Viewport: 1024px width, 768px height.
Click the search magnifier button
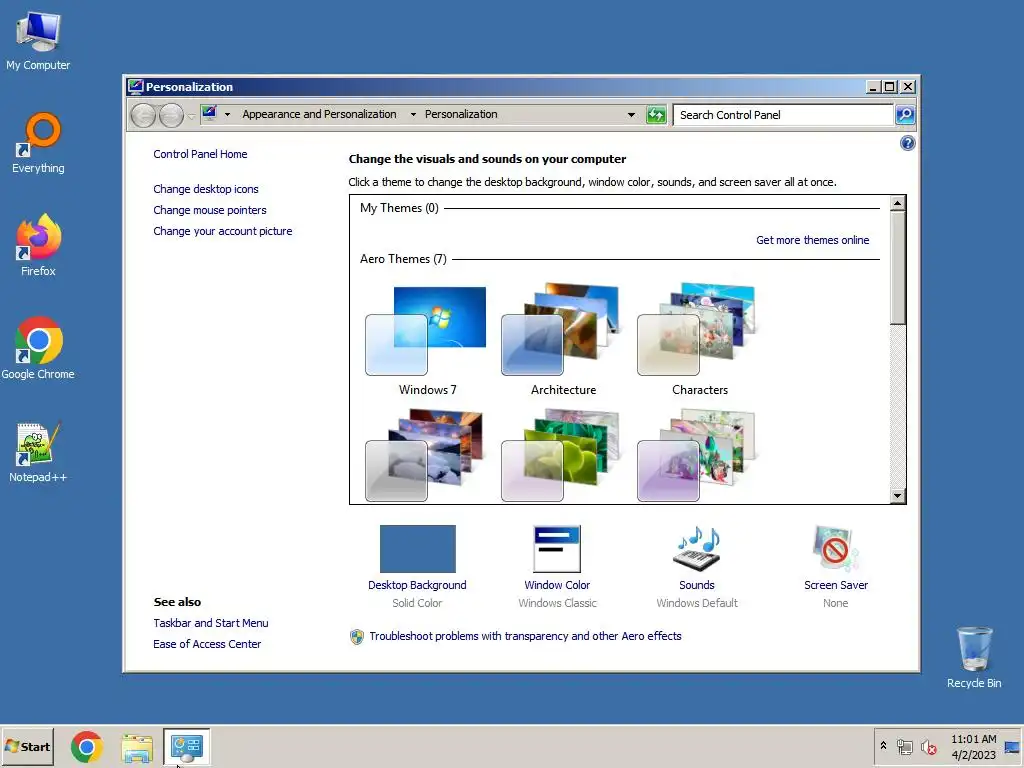[904, 115]
